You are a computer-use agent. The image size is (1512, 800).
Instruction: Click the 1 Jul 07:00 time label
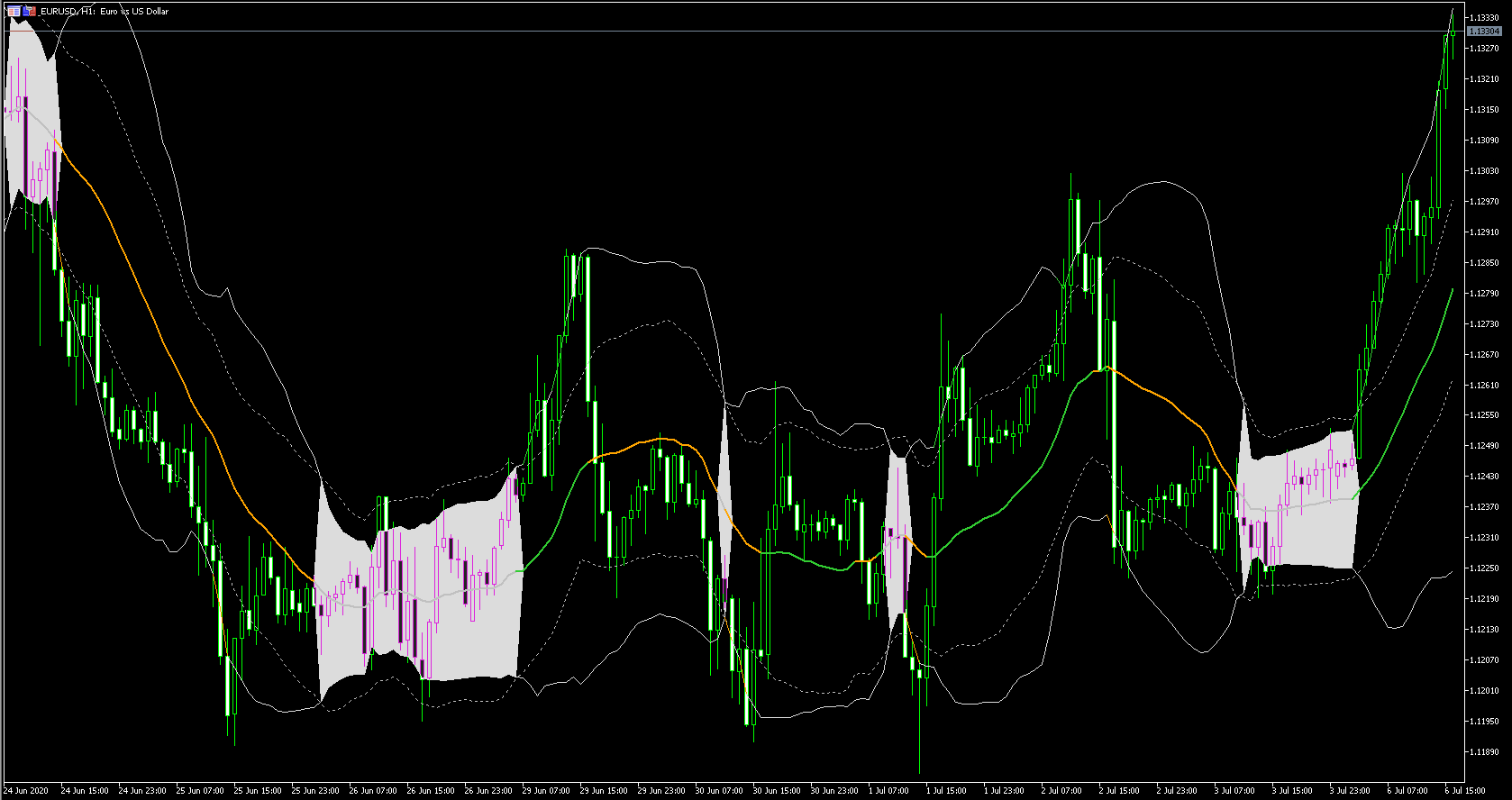point(889,791)
